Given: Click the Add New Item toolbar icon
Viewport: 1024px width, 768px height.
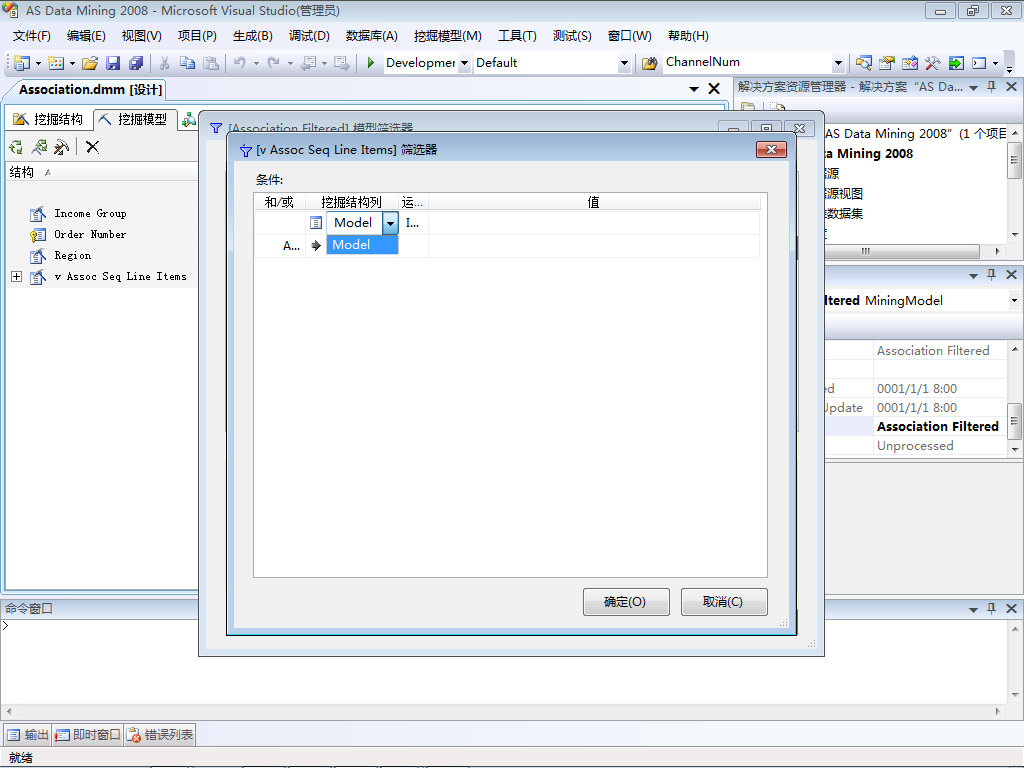Looking at the screenshot, I should (x=56, y=63).
